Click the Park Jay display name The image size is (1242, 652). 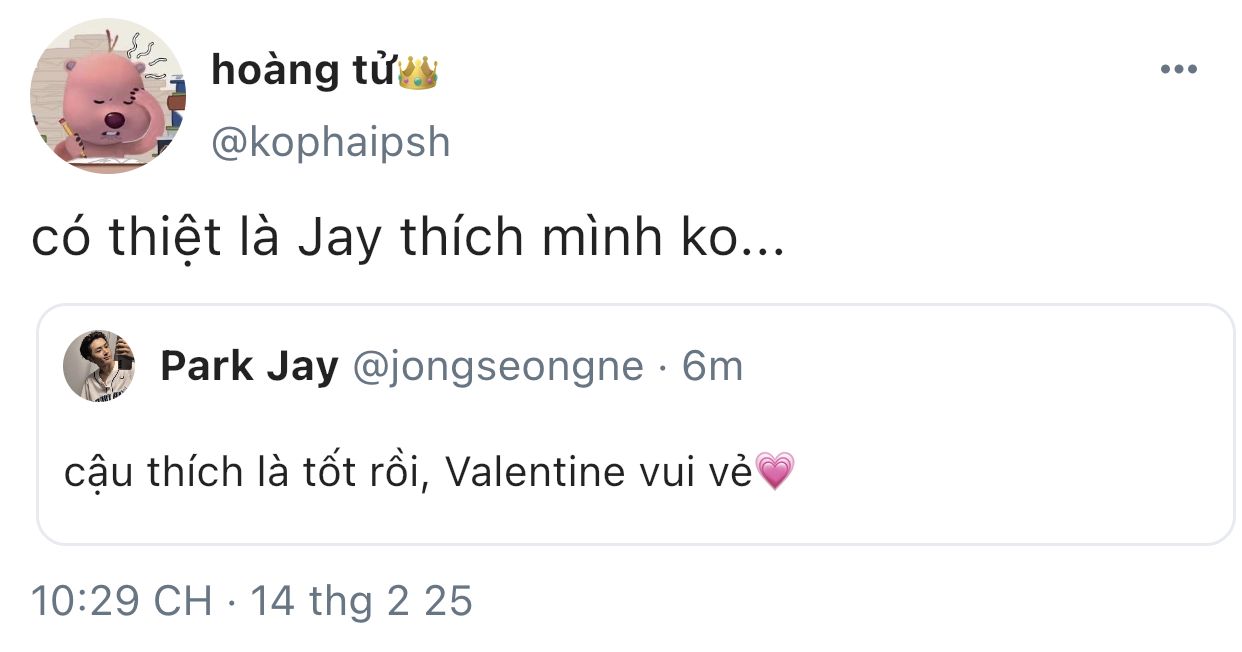(249, 367)
